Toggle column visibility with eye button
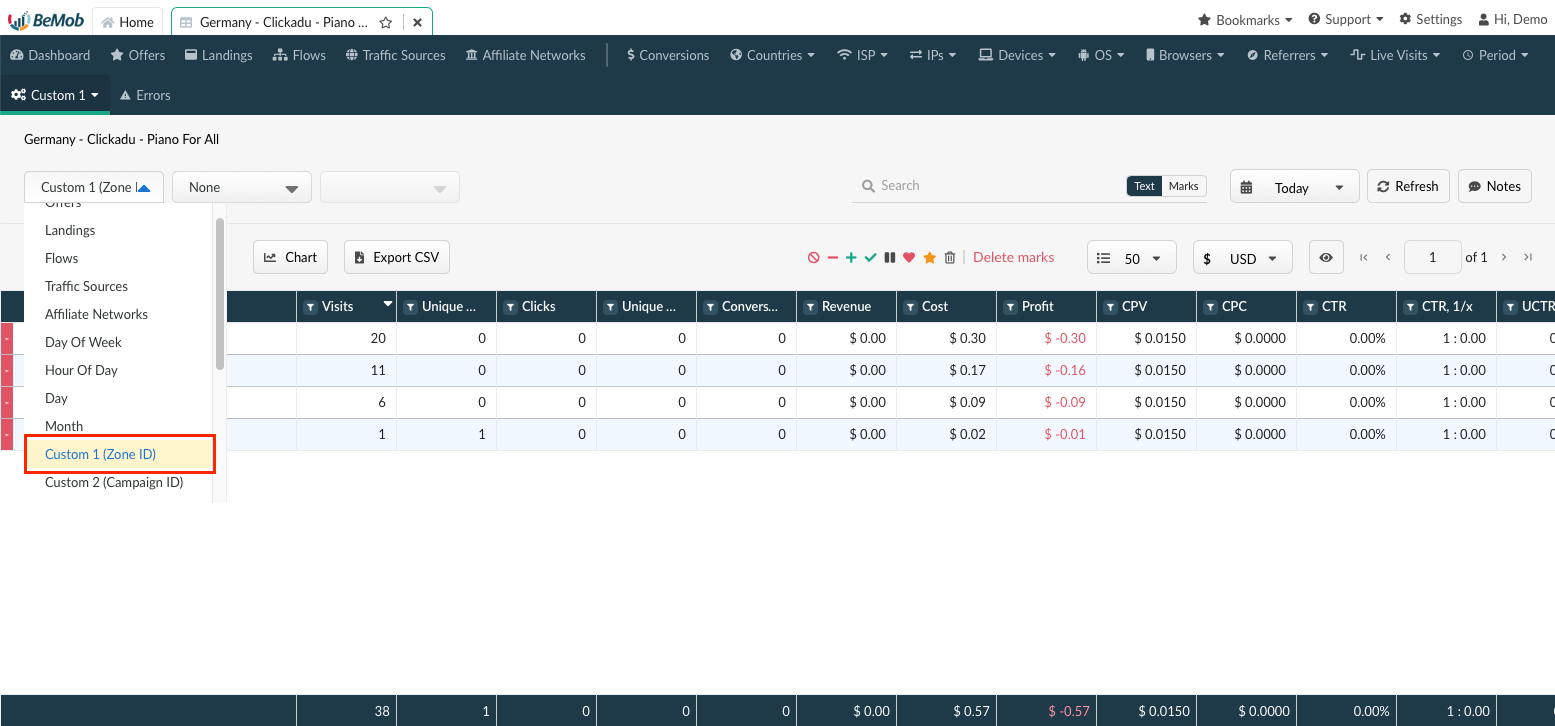Screen dimensions: 1555x726 point(1326,258)
